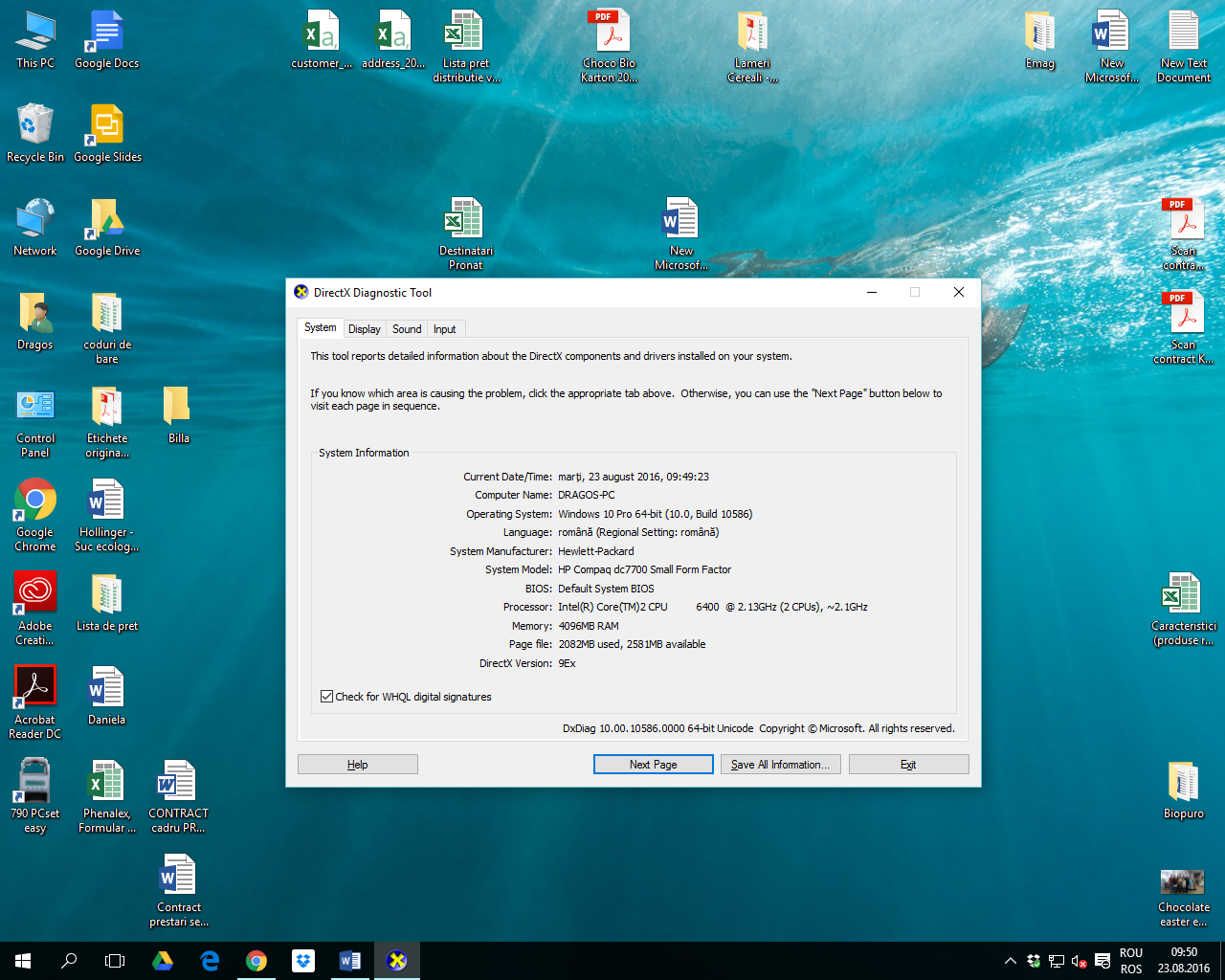Click DirectX Diagnostic Tool taskbar icon
The image size is (1225, 980).
396,961
